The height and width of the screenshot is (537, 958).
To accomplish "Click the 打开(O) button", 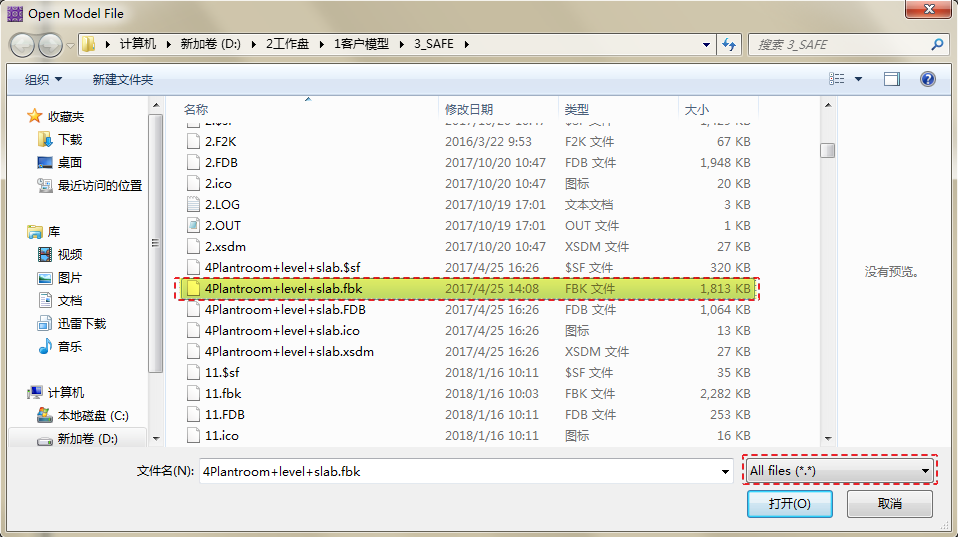I will pos(789,503).
